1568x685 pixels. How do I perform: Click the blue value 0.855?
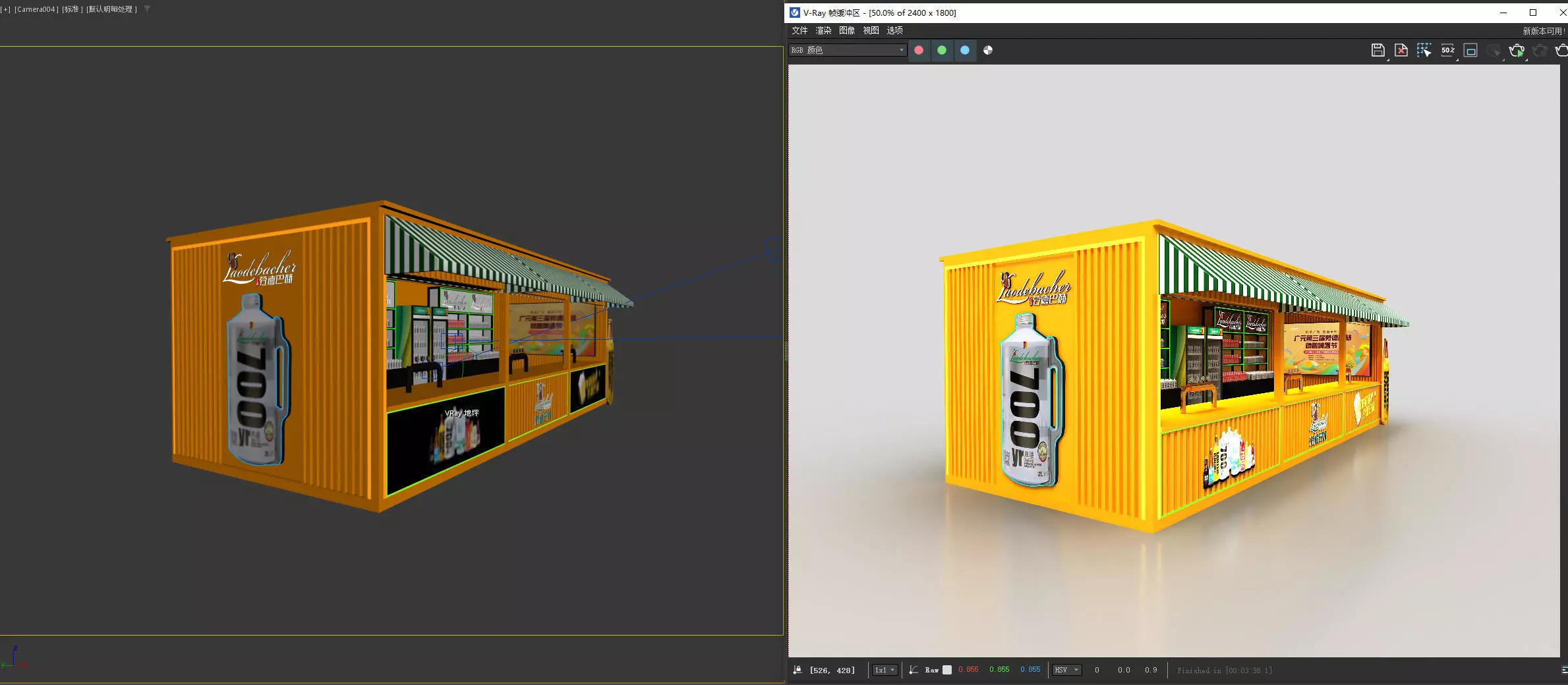click(x=1030, y=669)
